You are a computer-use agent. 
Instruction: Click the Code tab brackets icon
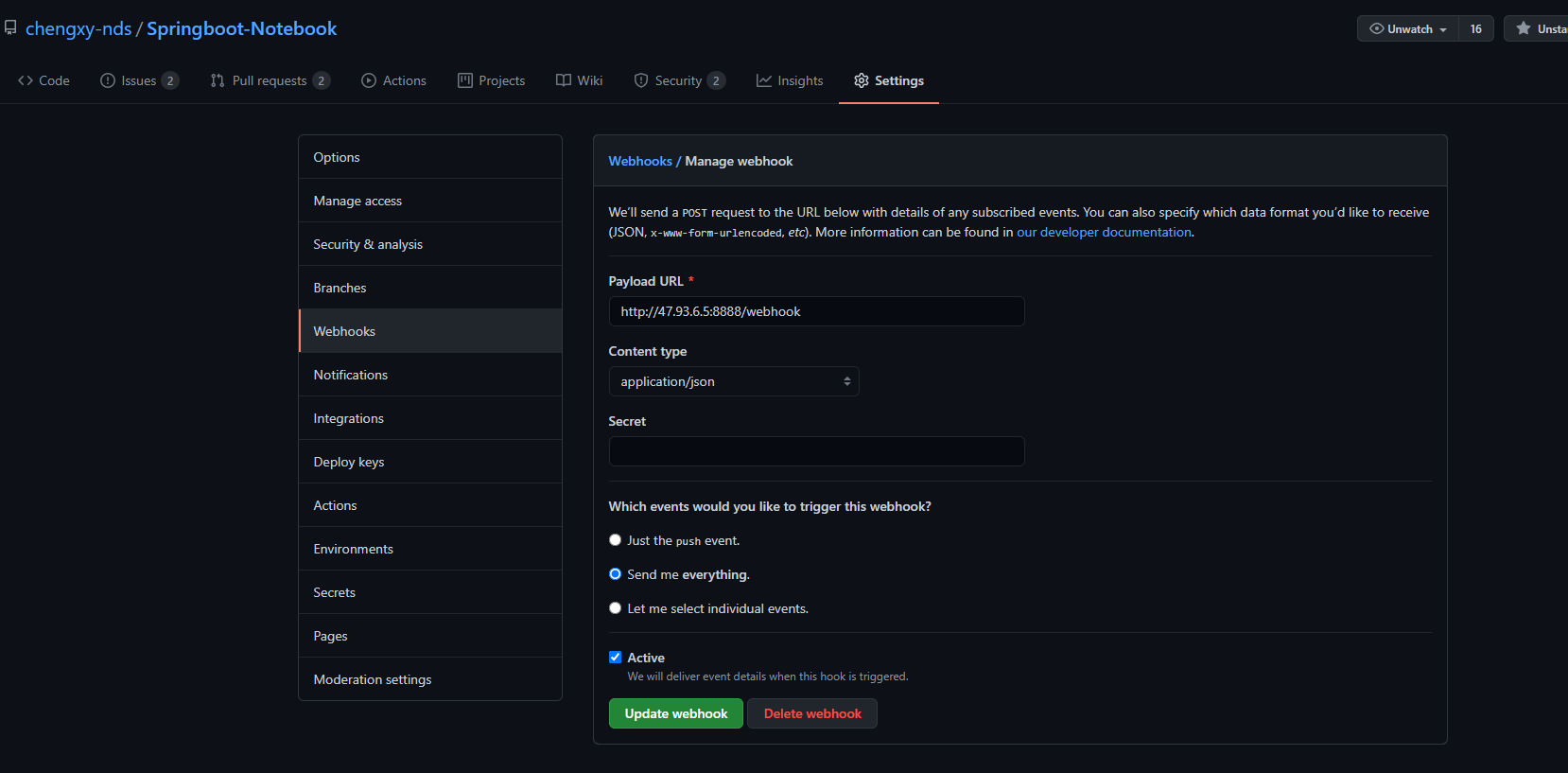pyautogui.click(x=26, y=80)
